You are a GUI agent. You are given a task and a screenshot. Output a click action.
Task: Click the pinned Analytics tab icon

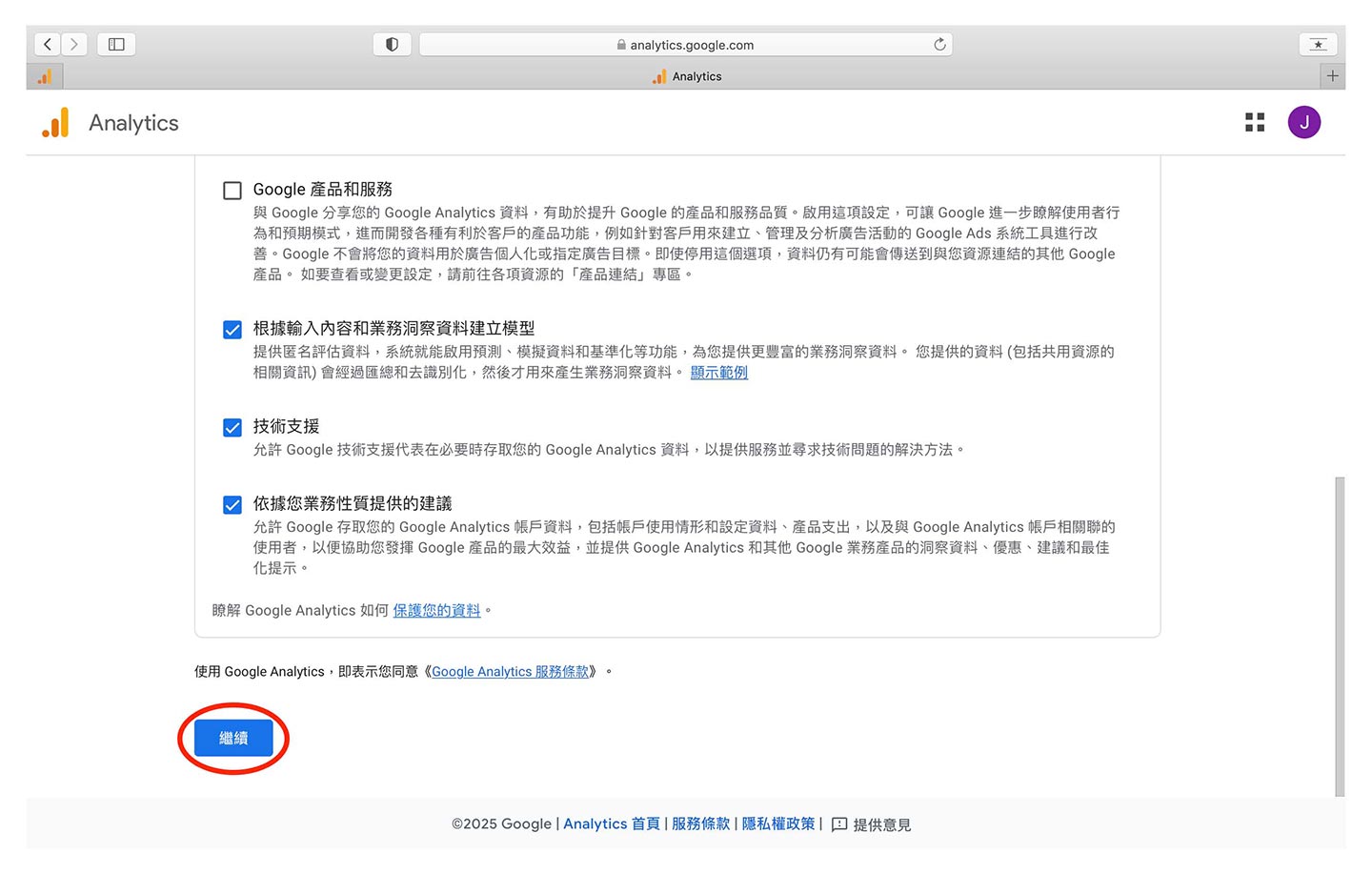45,76
